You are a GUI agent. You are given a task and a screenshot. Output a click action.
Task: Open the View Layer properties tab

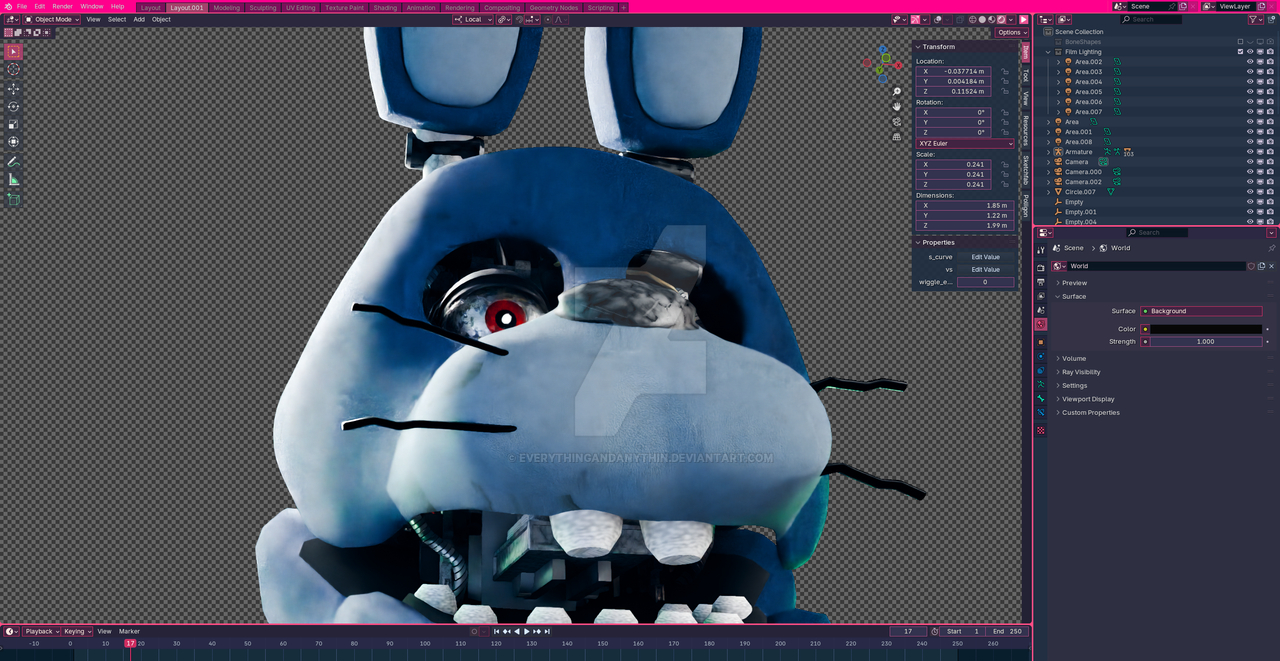(1041, 297)
